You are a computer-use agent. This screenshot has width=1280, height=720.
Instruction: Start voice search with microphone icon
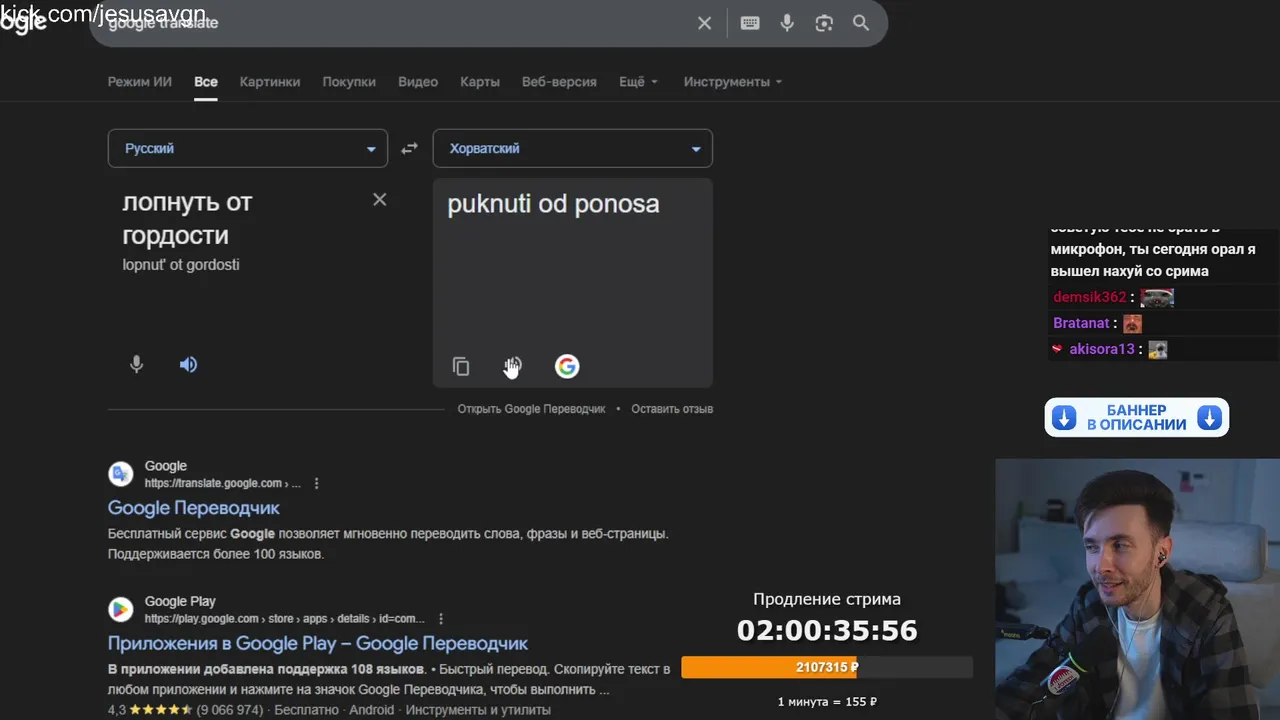coord(787,23)
